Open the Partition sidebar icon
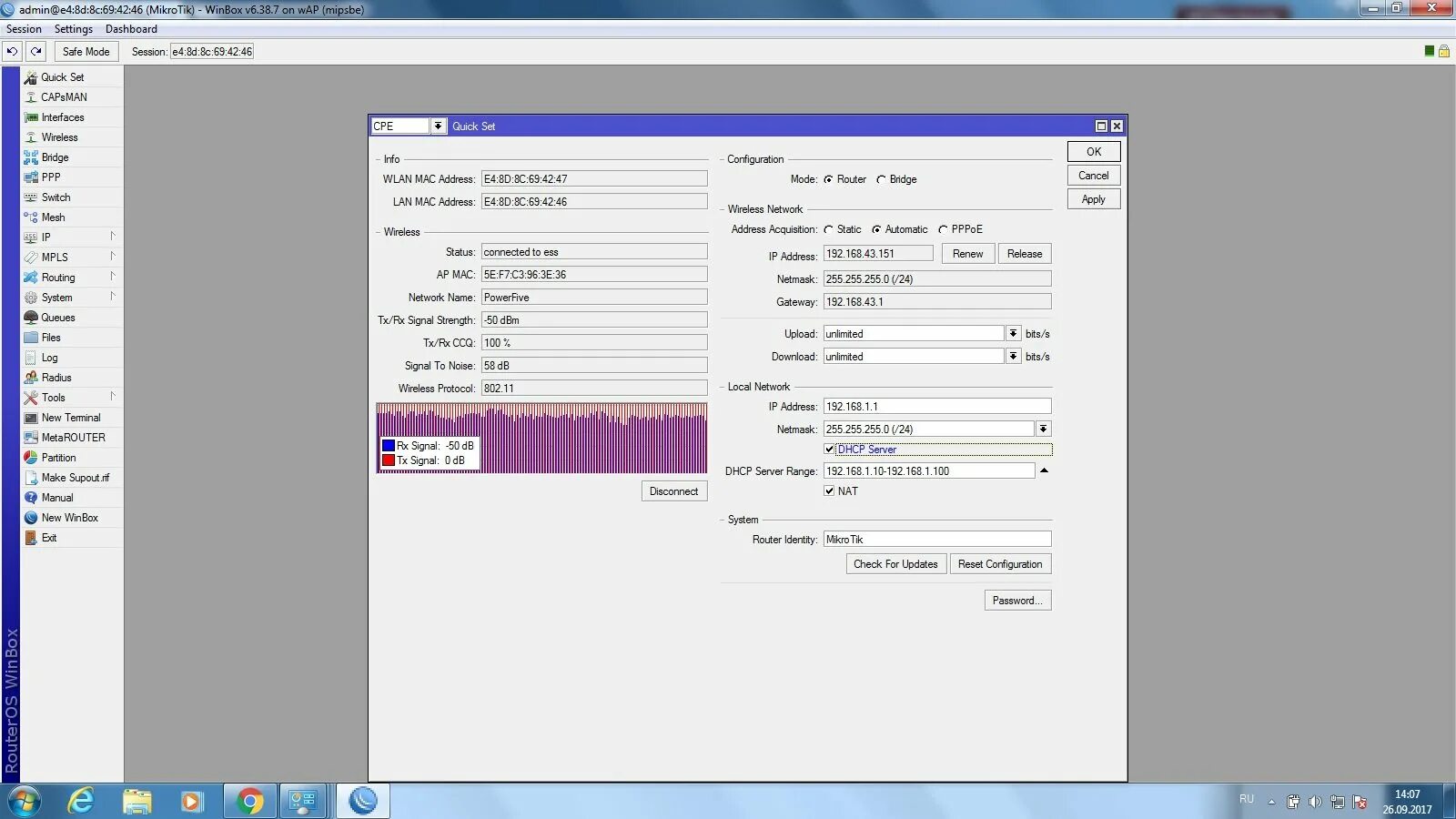 pos(31,458)
